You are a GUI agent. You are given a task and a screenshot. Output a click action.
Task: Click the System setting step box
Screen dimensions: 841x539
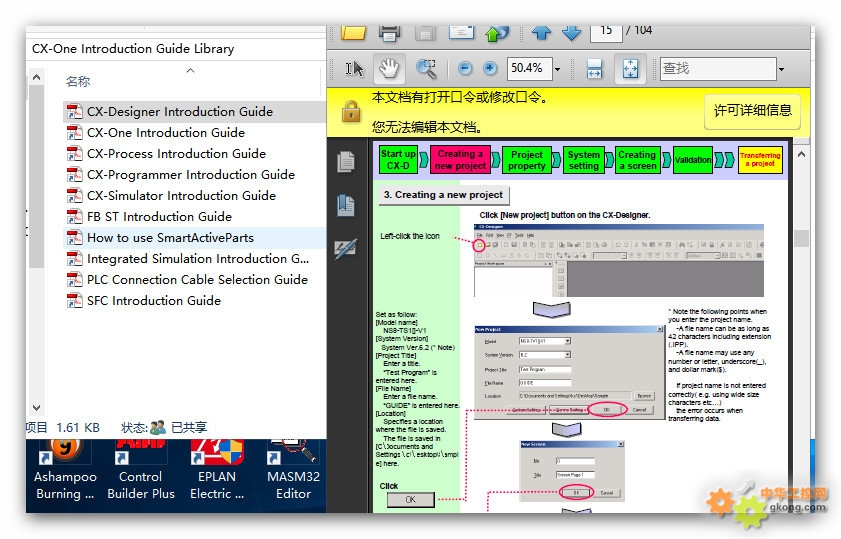point(584,160)
